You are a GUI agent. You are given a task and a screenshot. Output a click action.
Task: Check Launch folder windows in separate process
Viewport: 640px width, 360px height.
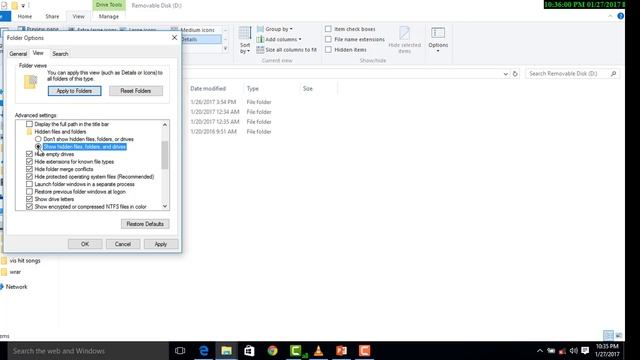(29, 184)
